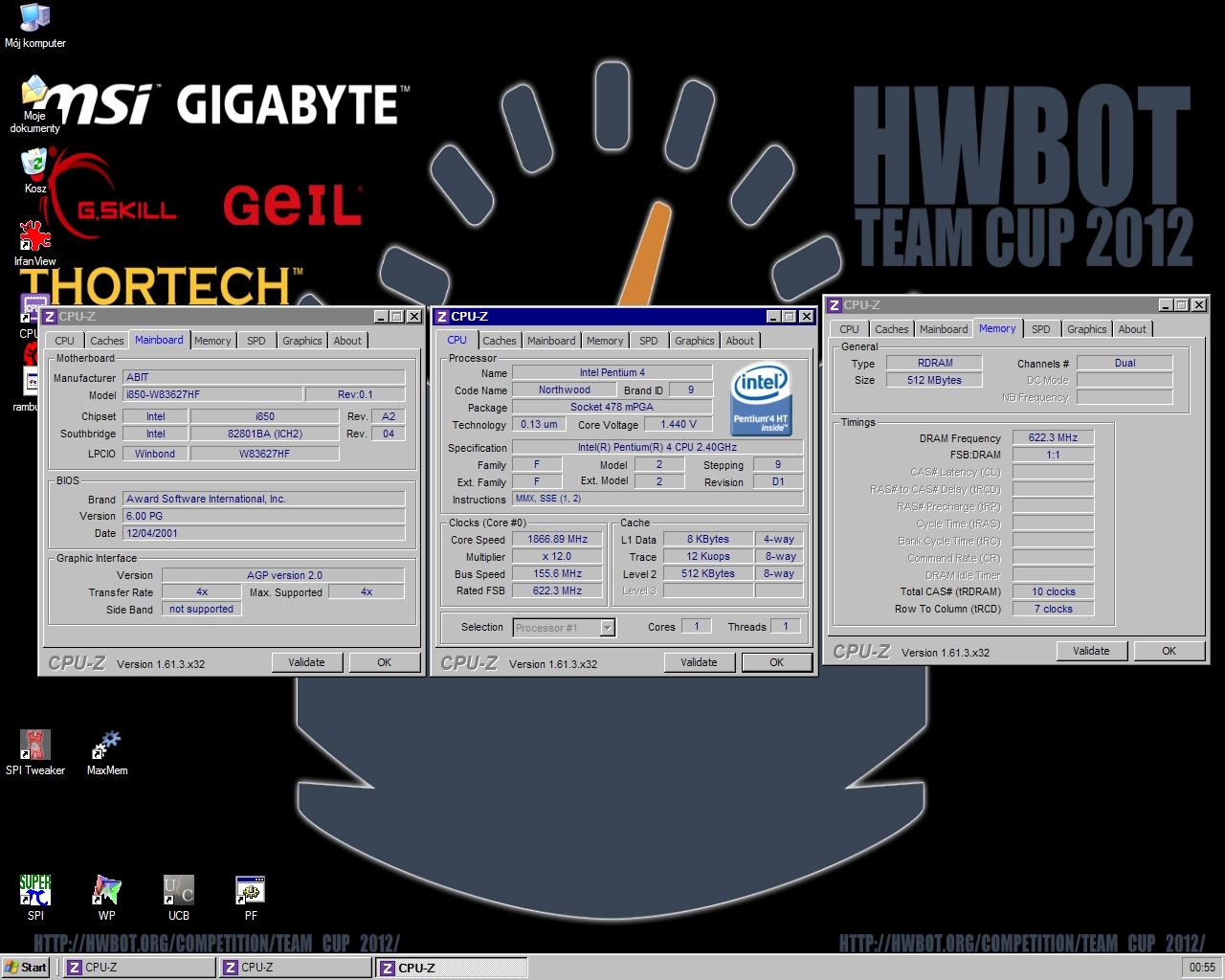Switch to CPU tab in the Memory window
Viewport: 1225px width, 980px height.
coord(850,329)
